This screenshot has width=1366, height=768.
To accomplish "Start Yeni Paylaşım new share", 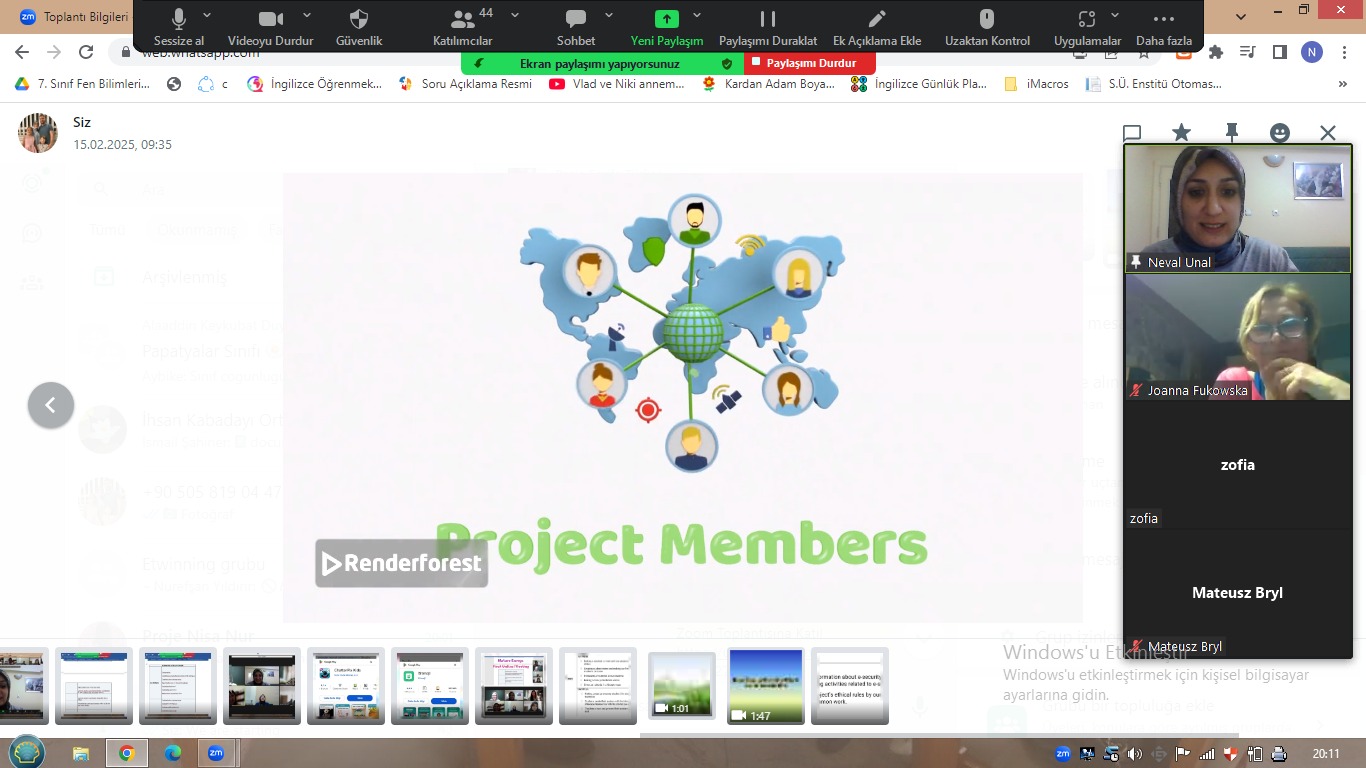I will (667, 27).
